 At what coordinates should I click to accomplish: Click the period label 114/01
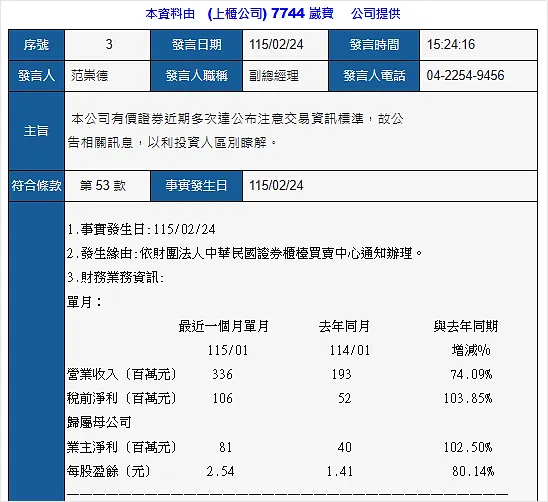[350, 350]
